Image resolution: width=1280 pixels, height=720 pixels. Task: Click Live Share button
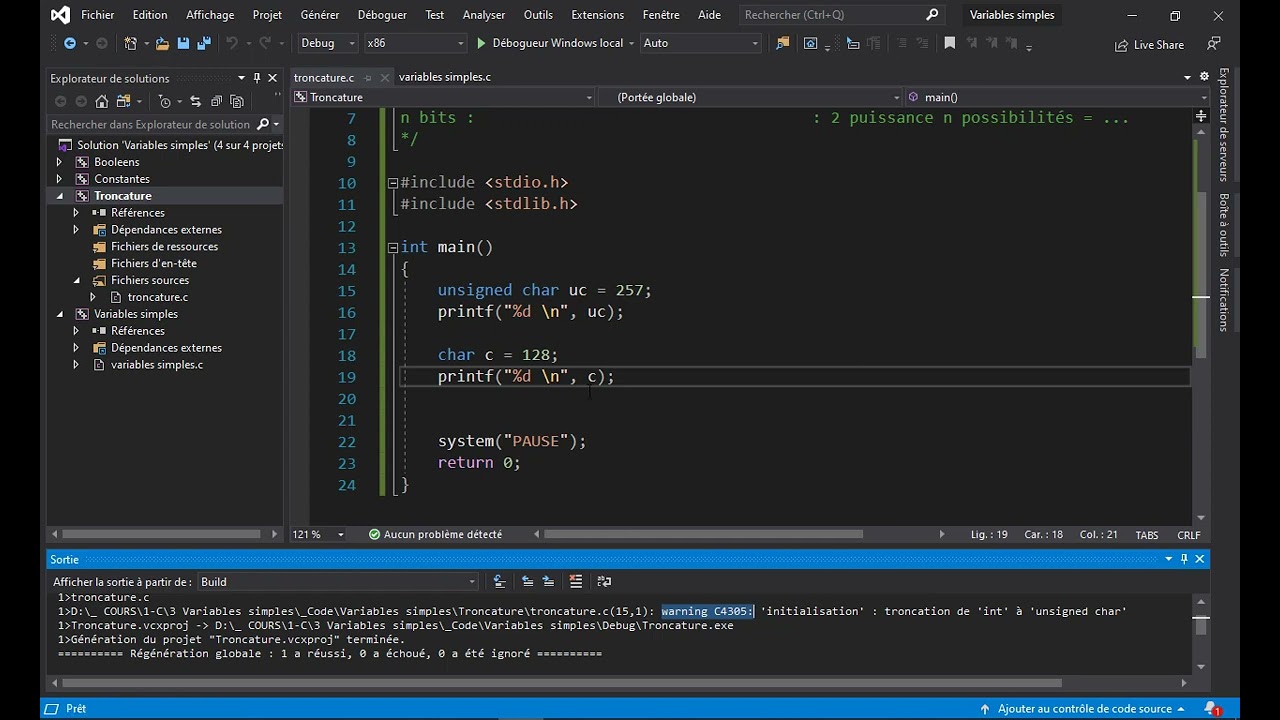[1150, 45]
